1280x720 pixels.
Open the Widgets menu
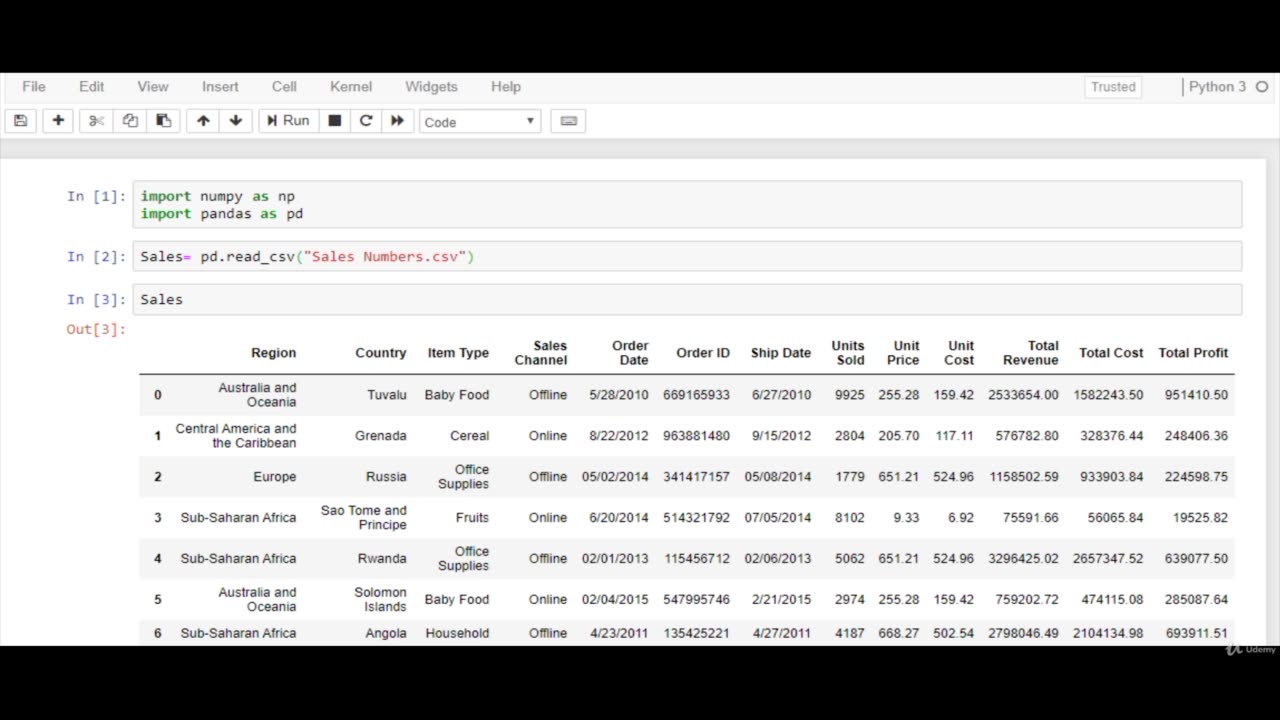[431, 87]
